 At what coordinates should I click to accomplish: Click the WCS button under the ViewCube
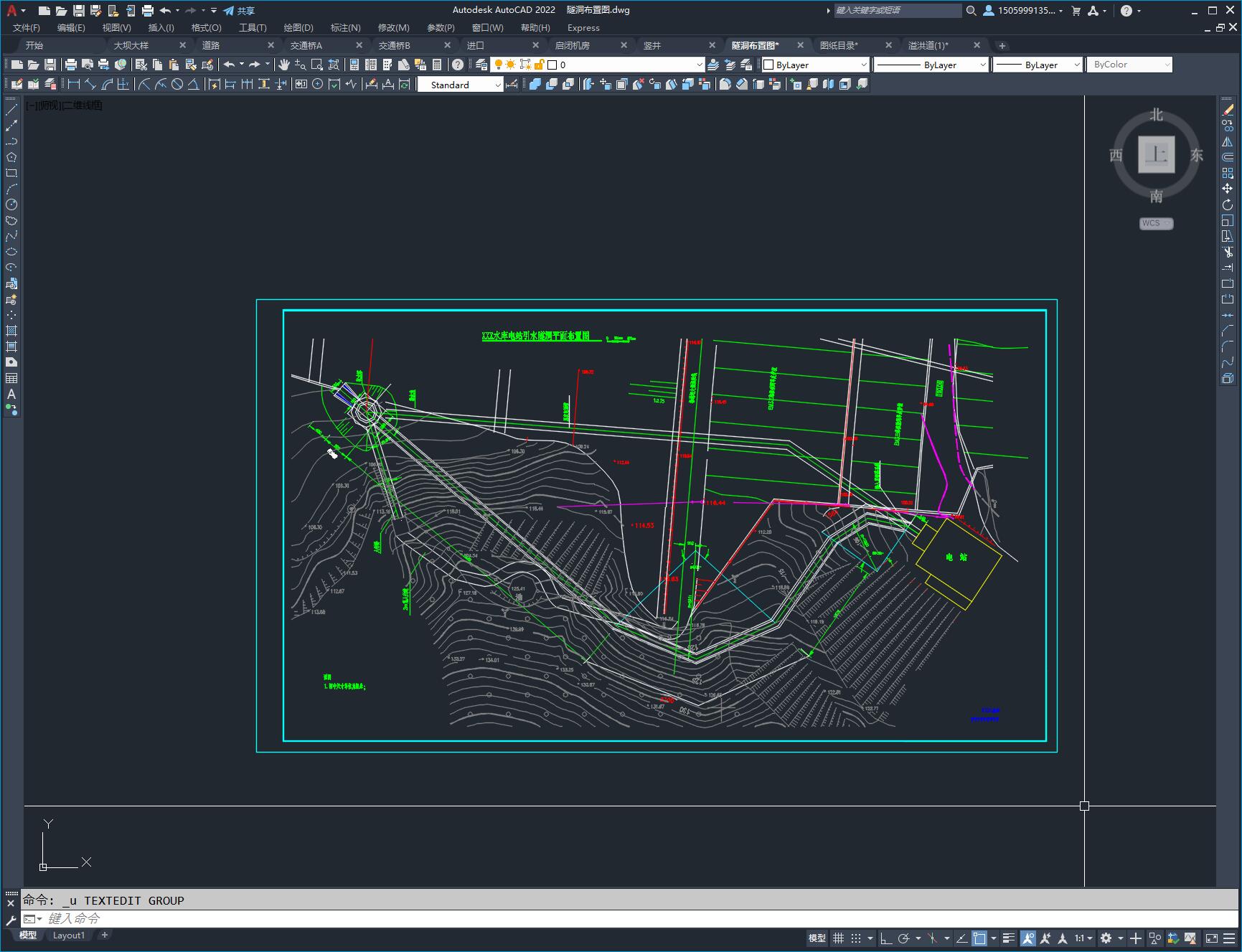pyautogui.click(x=1156, y=223)
